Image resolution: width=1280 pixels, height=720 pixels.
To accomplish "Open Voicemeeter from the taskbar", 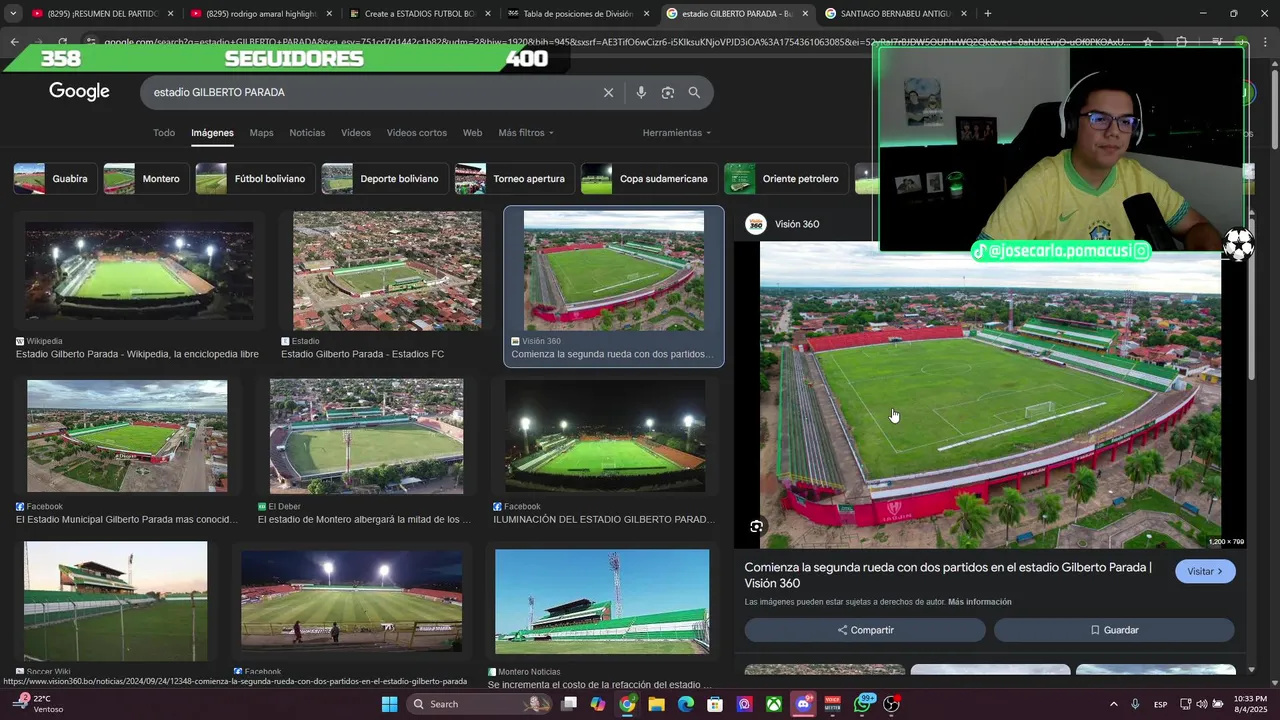I will [x=832, y=704].
